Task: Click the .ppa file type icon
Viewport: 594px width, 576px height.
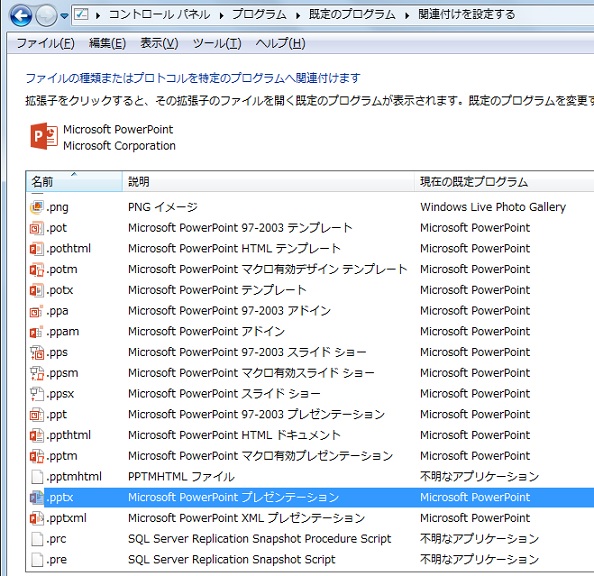Action: point(37,311)
